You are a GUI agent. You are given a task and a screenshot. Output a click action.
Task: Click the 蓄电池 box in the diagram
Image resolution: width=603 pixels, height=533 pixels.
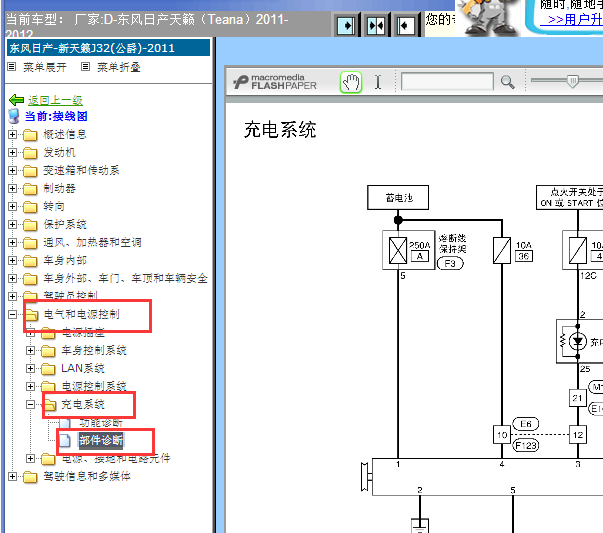click(x=398, y=198)
